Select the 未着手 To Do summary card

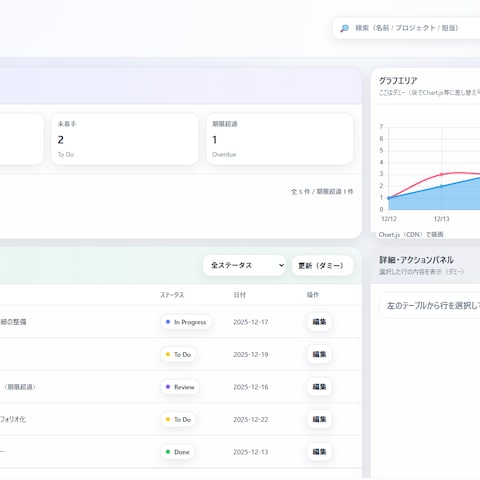(125, 139)
